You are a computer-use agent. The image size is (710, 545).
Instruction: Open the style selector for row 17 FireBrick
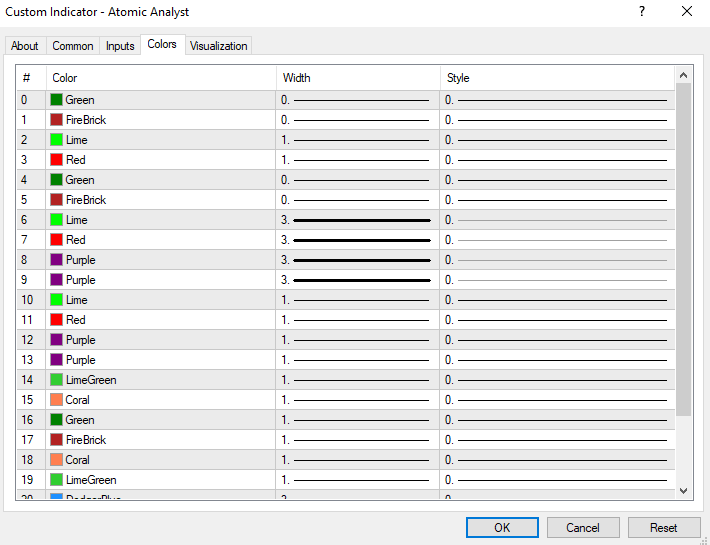pos(556,440)
